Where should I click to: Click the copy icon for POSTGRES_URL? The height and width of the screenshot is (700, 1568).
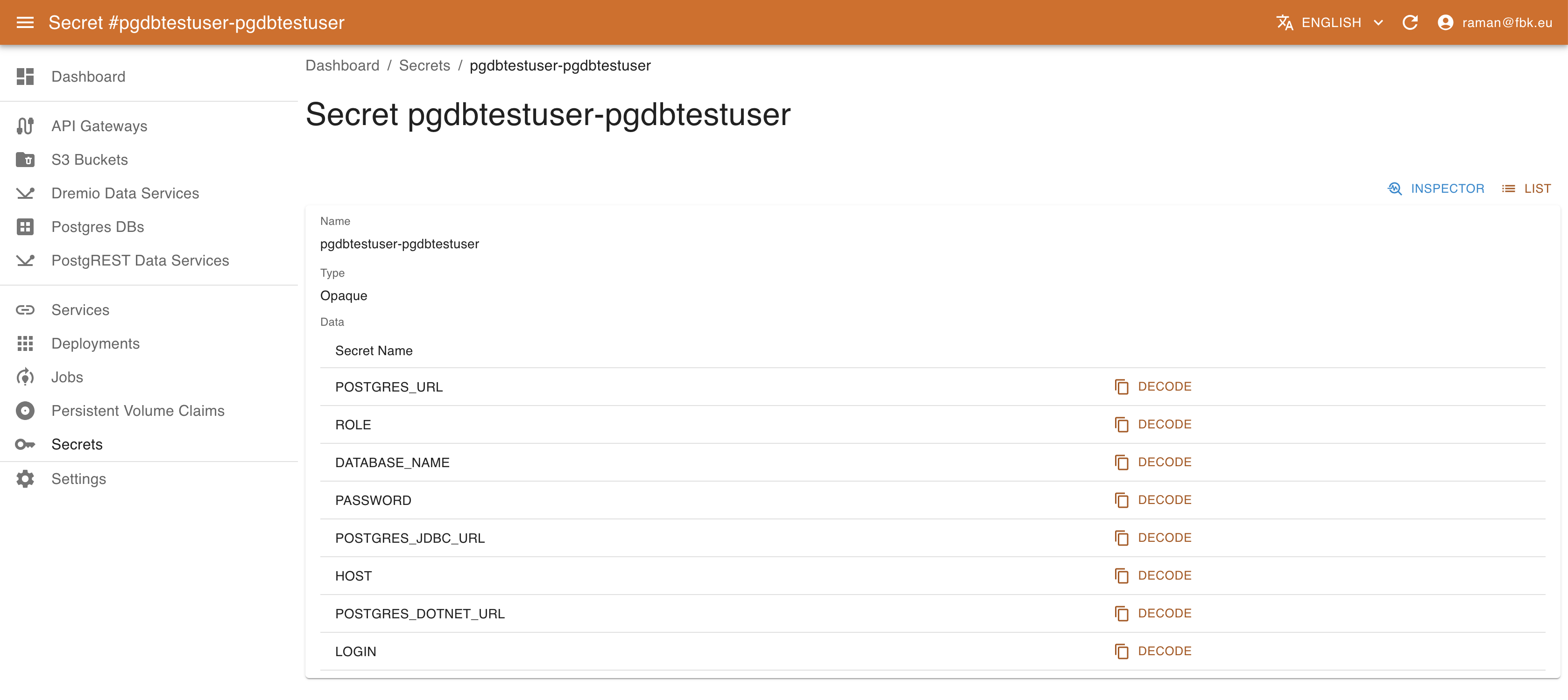click(x=1121, y=387)
